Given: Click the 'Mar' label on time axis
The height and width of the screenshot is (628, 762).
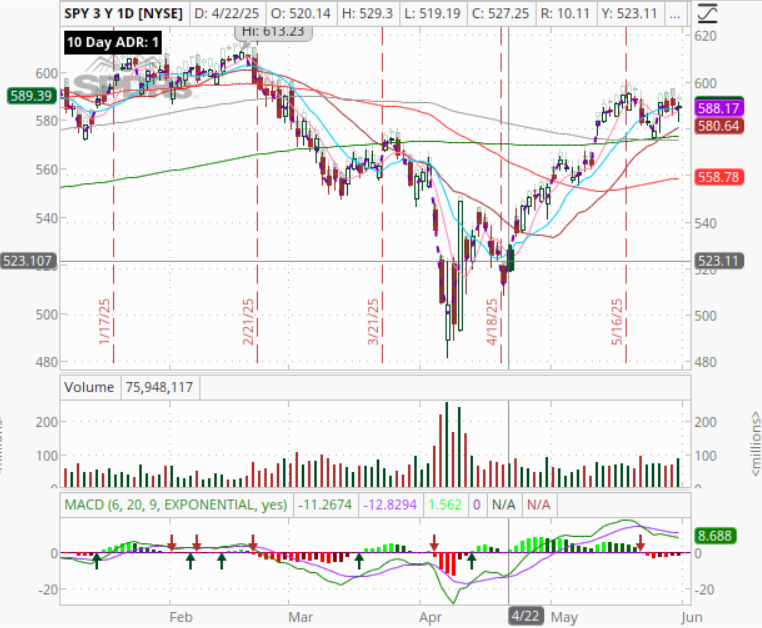Looking at the screenshot, I should (300, 617).
